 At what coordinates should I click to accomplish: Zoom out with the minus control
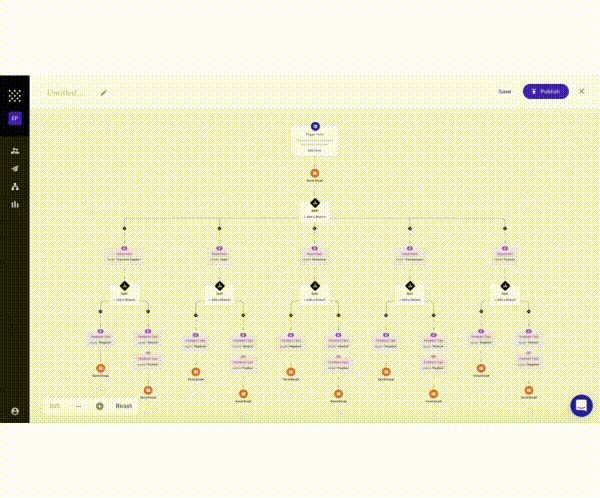pyautogui.click(x=78, y=406)
